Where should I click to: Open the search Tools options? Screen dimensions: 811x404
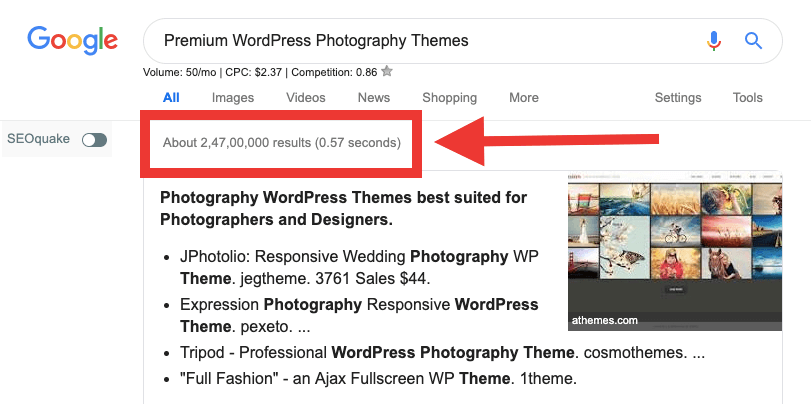click(x=747, y=98)
